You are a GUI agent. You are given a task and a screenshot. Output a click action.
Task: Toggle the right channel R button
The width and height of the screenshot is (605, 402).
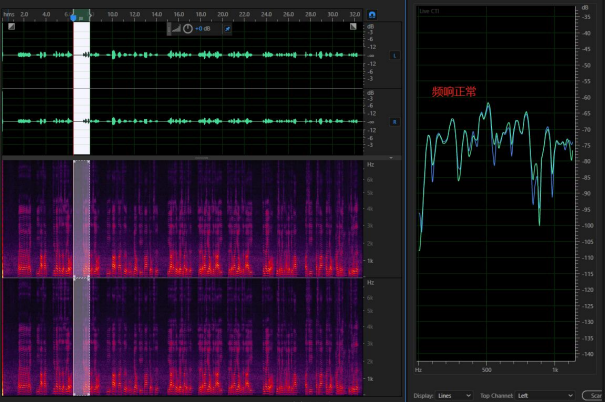(x=394, y=122)
